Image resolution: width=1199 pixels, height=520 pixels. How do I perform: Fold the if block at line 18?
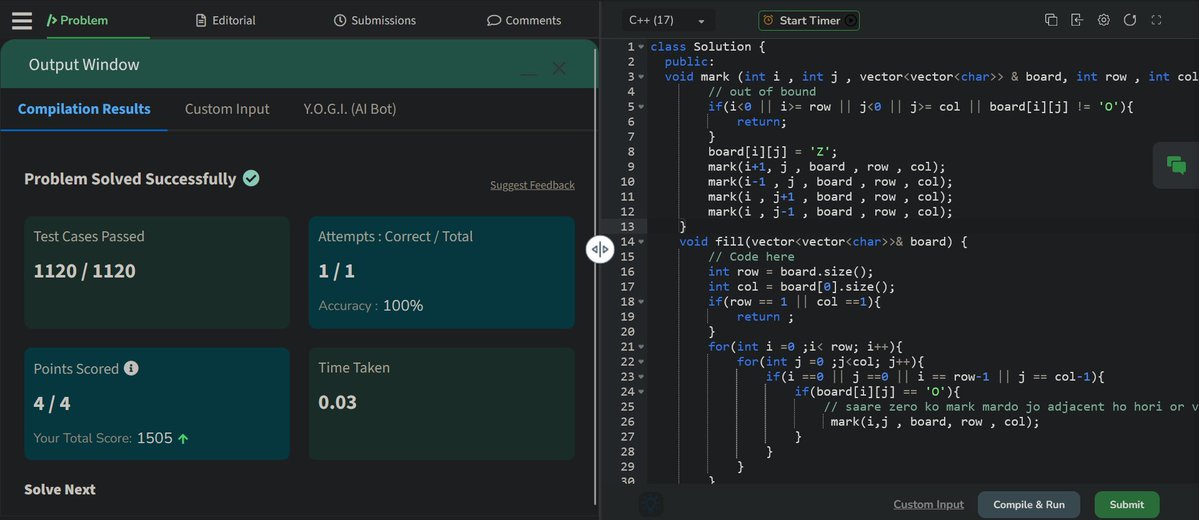click(x=641, y=302)
